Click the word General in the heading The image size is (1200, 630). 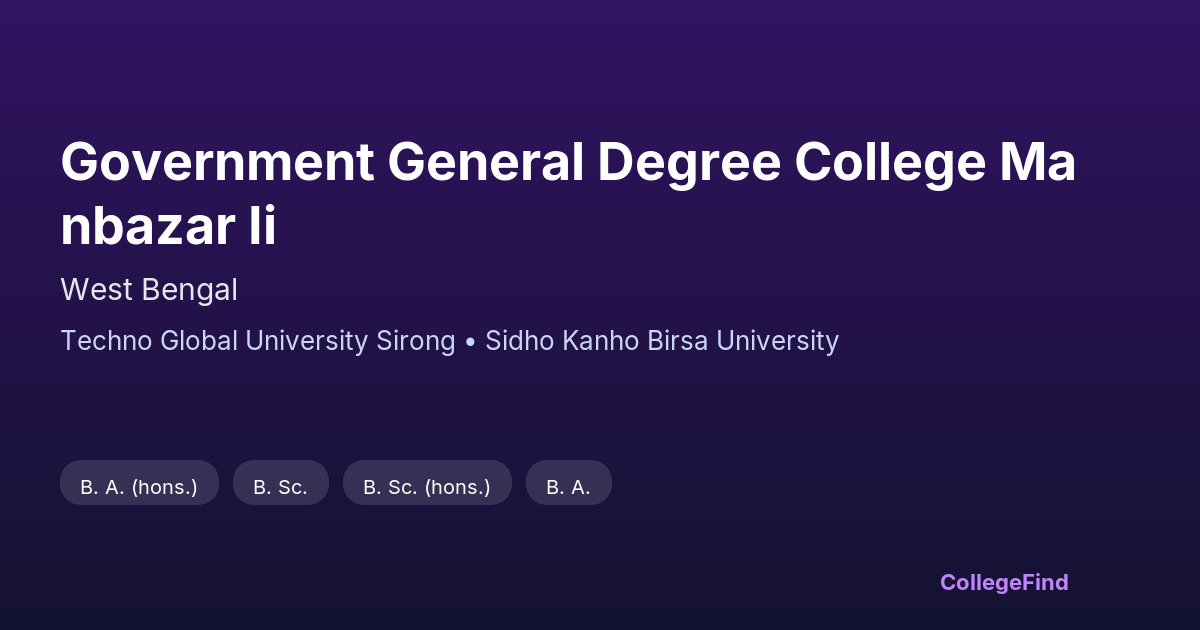coord(486,163)
